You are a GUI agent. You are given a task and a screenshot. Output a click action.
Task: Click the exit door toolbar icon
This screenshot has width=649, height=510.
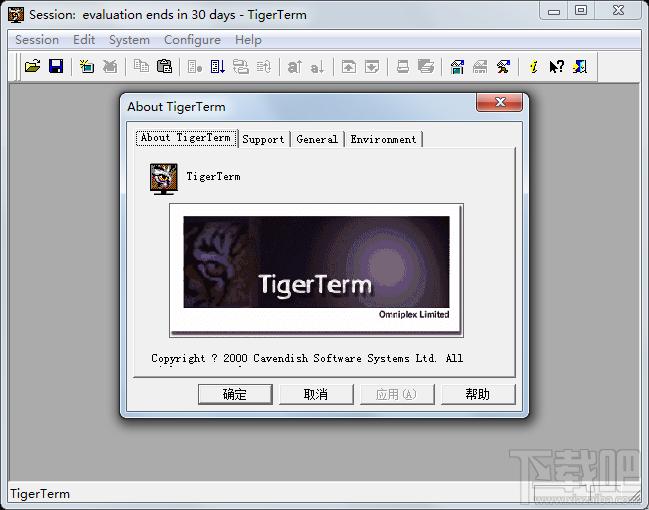(580, 66)
